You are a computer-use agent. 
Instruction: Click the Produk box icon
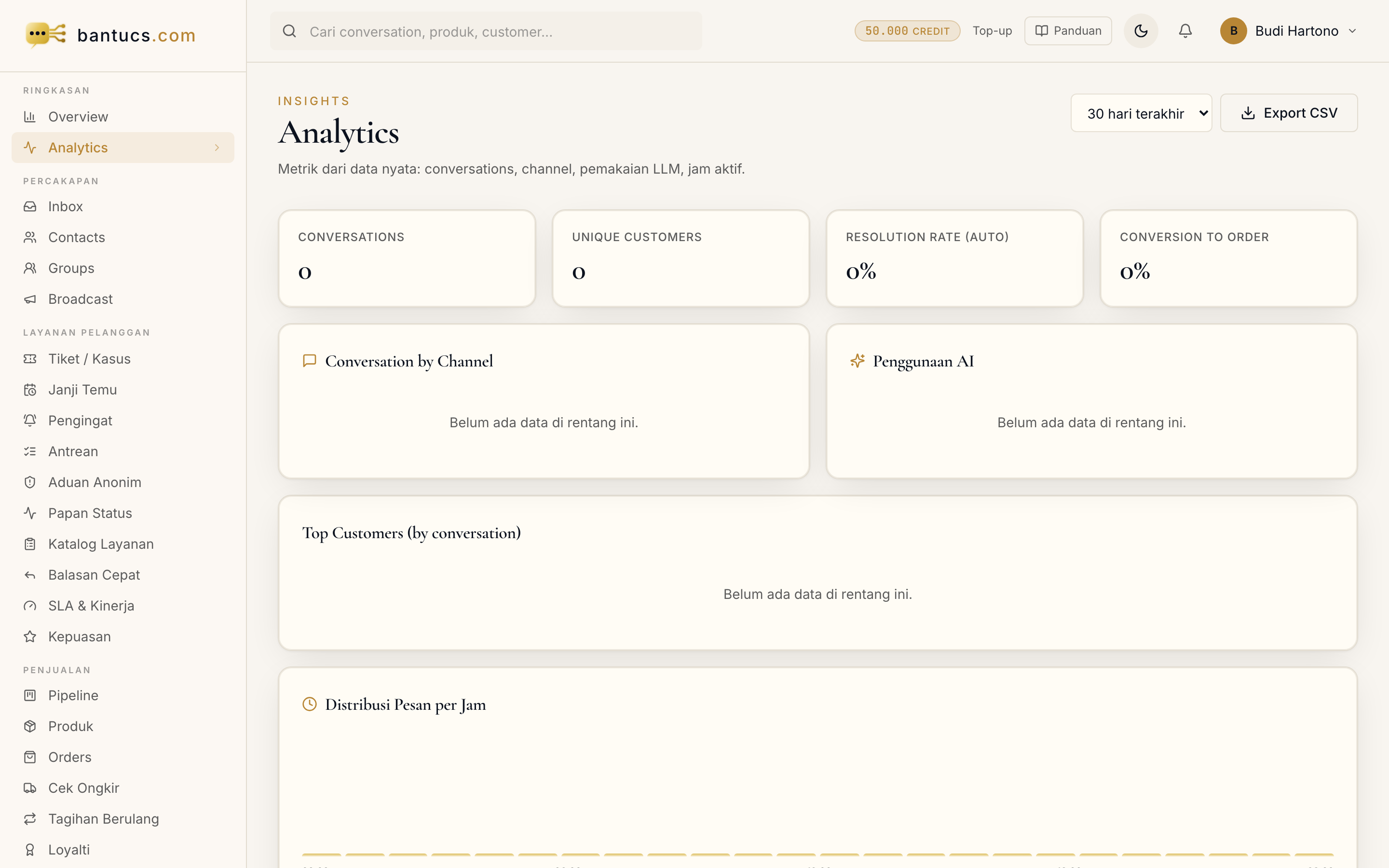tap(30, 726)
